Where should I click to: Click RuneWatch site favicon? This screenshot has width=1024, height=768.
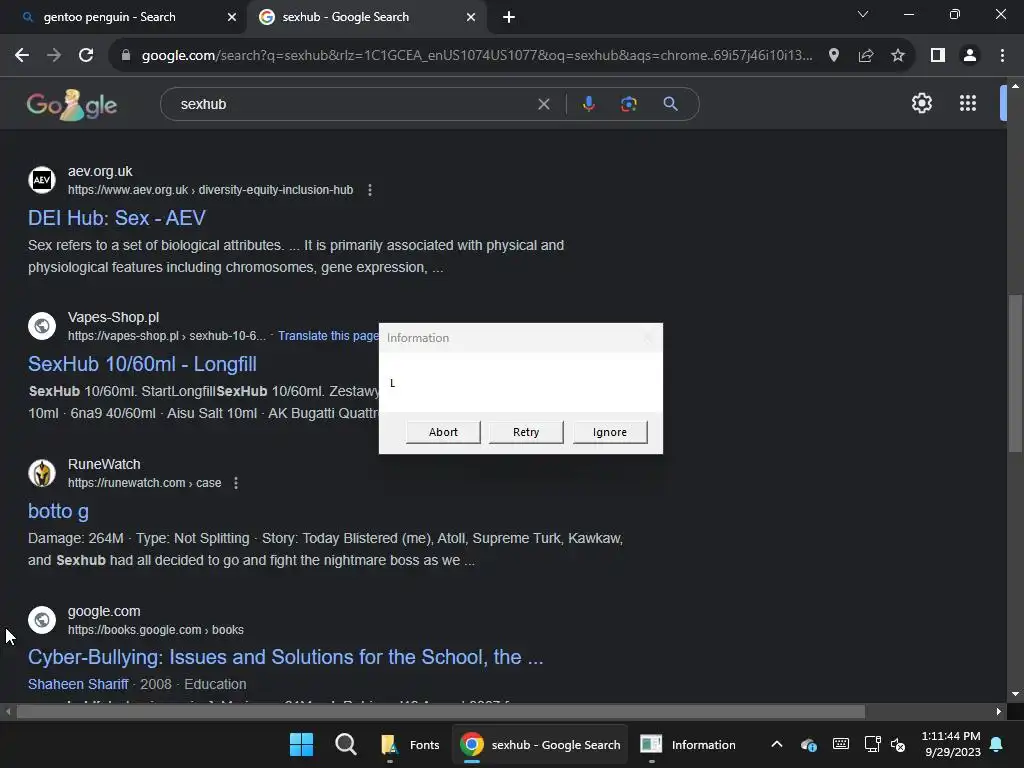(x=42, y=473)
